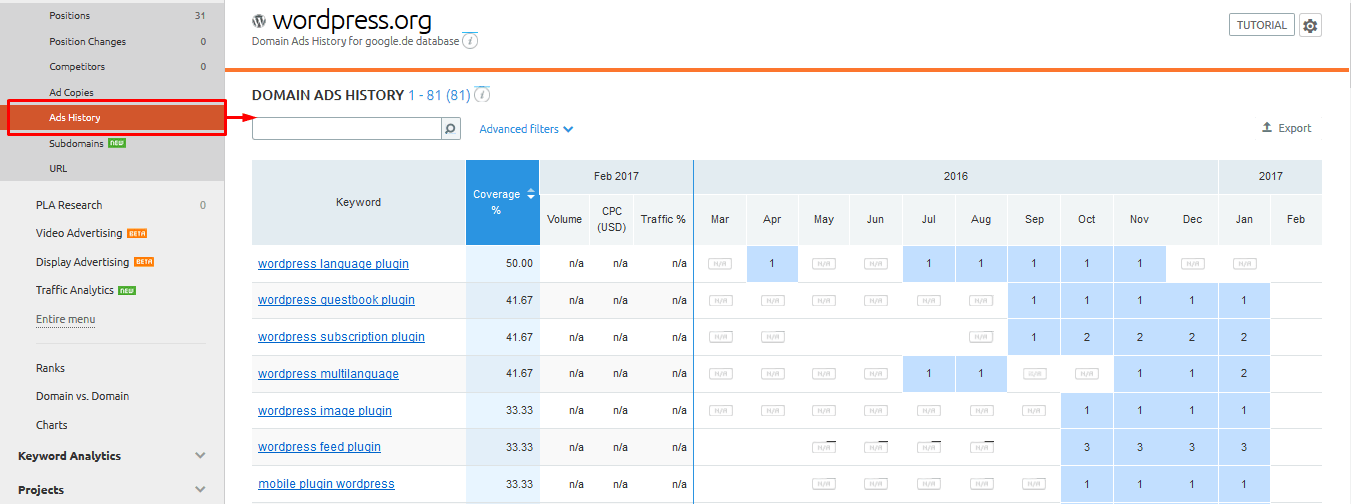Expand Advanced filters dropdown
This screenshot has height=504, width=1351.
coord(526,129)
